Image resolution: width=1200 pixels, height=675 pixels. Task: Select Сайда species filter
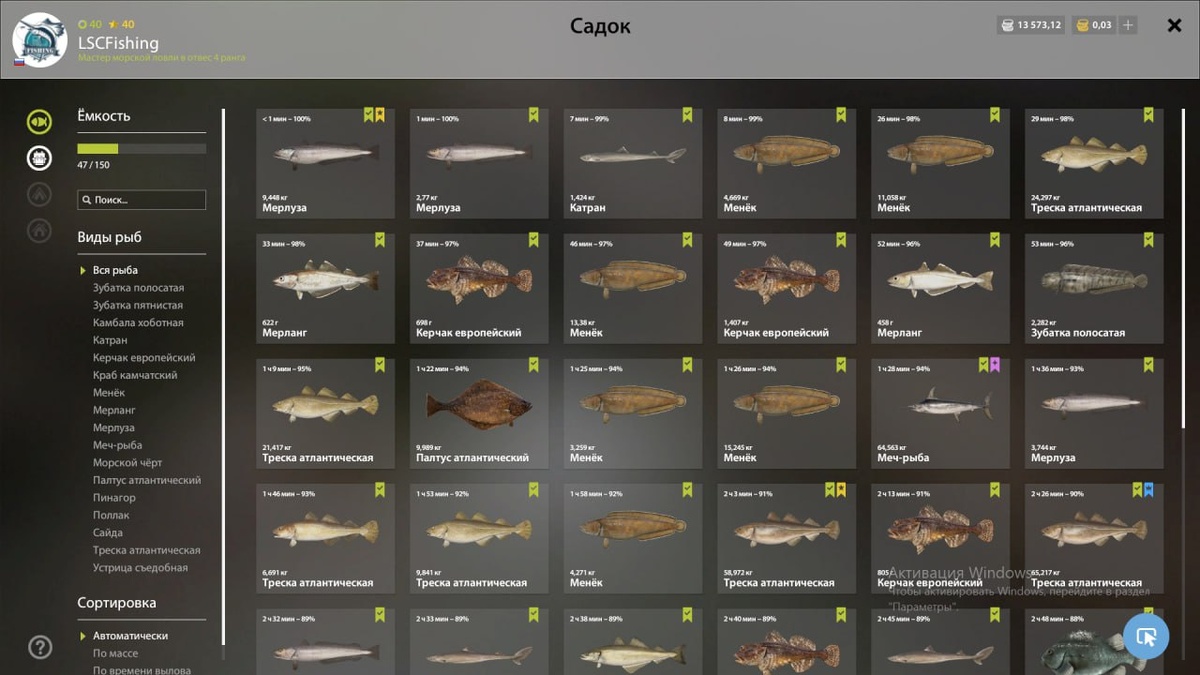coord(108,533)
